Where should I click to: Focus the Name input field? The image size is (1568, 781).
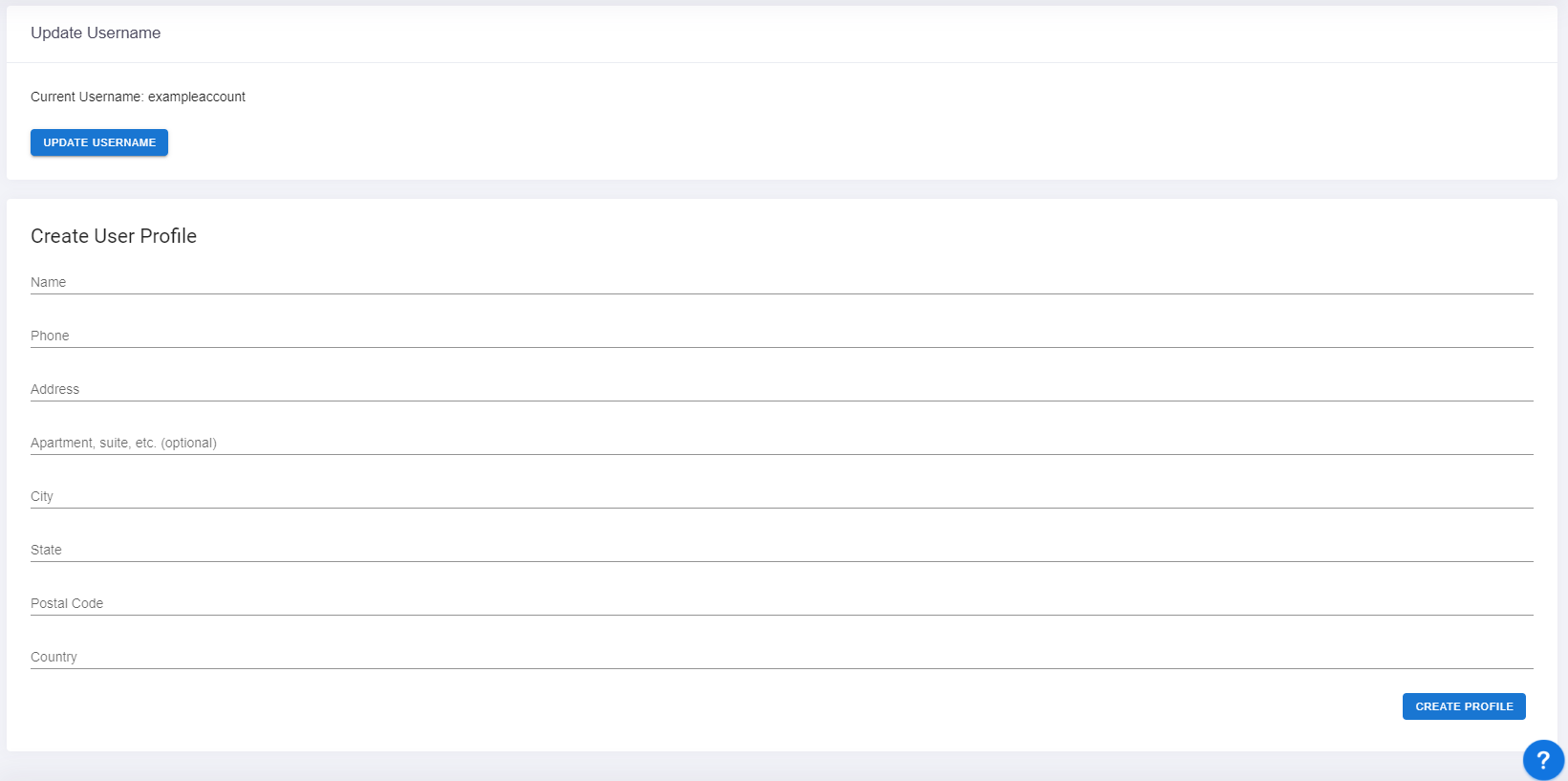[782, 282]
